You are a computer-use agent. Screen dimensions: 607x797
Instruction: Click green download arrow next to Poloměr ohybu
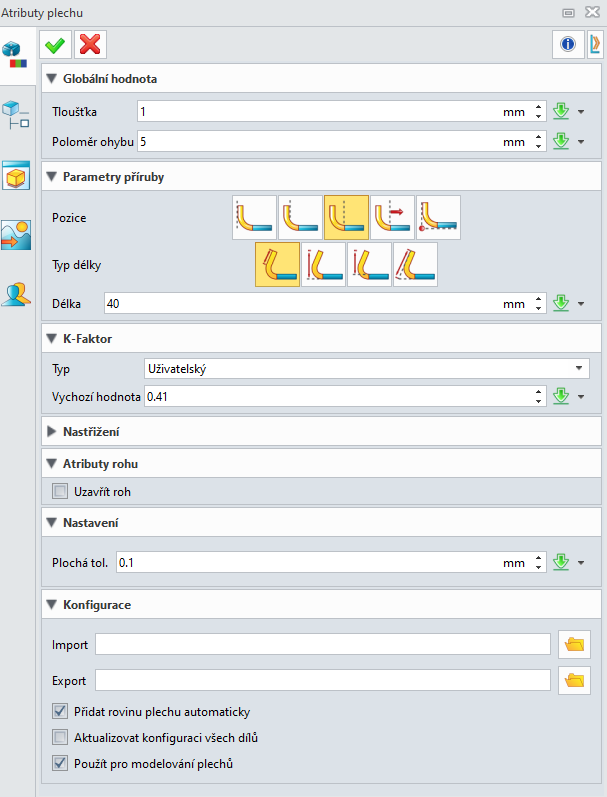click(x=561, y=141)
